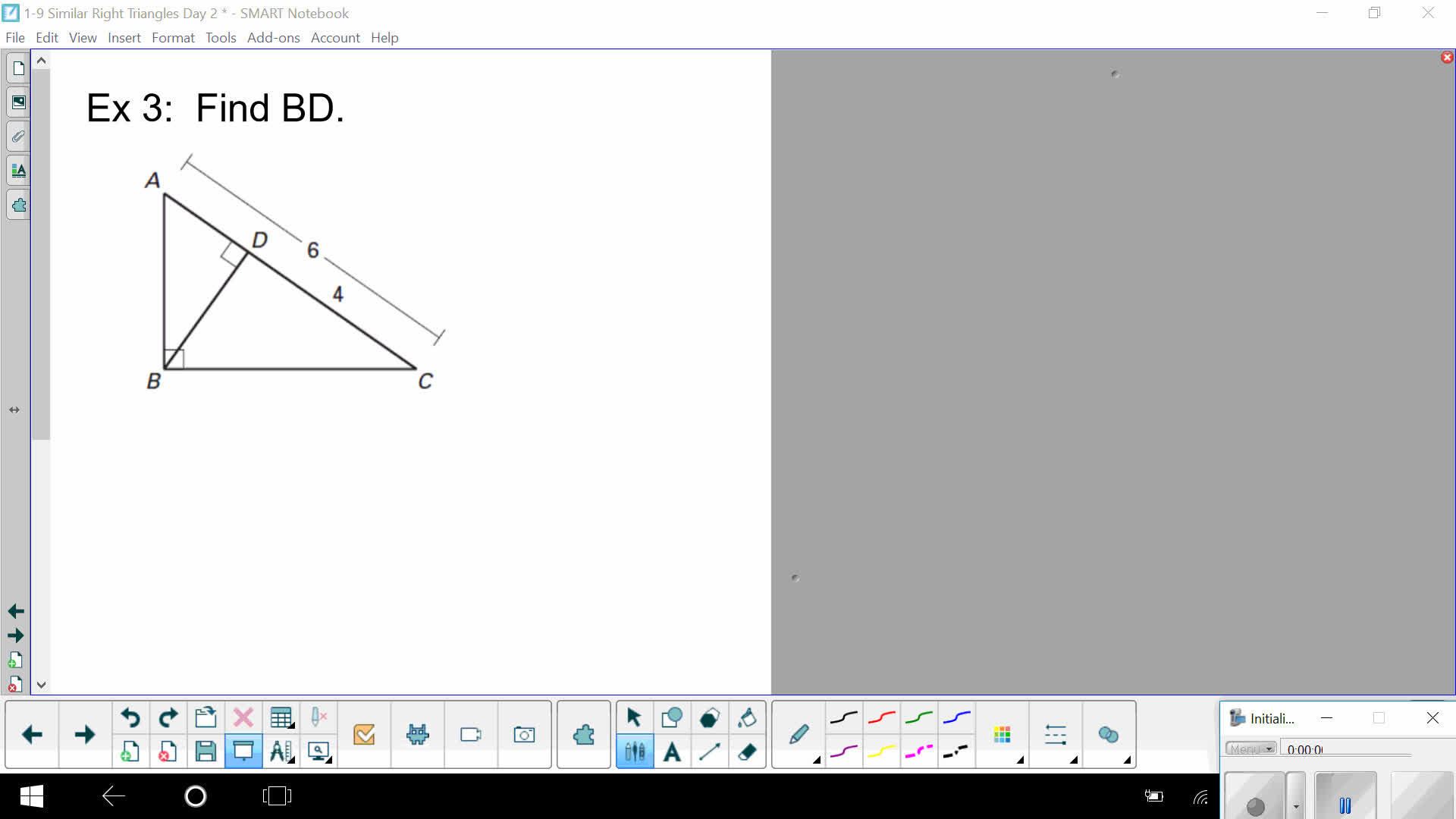Toggle full screen view button
Image resolution: width=1456 pixels, height=819 pixels.
[x=243, y=752]
